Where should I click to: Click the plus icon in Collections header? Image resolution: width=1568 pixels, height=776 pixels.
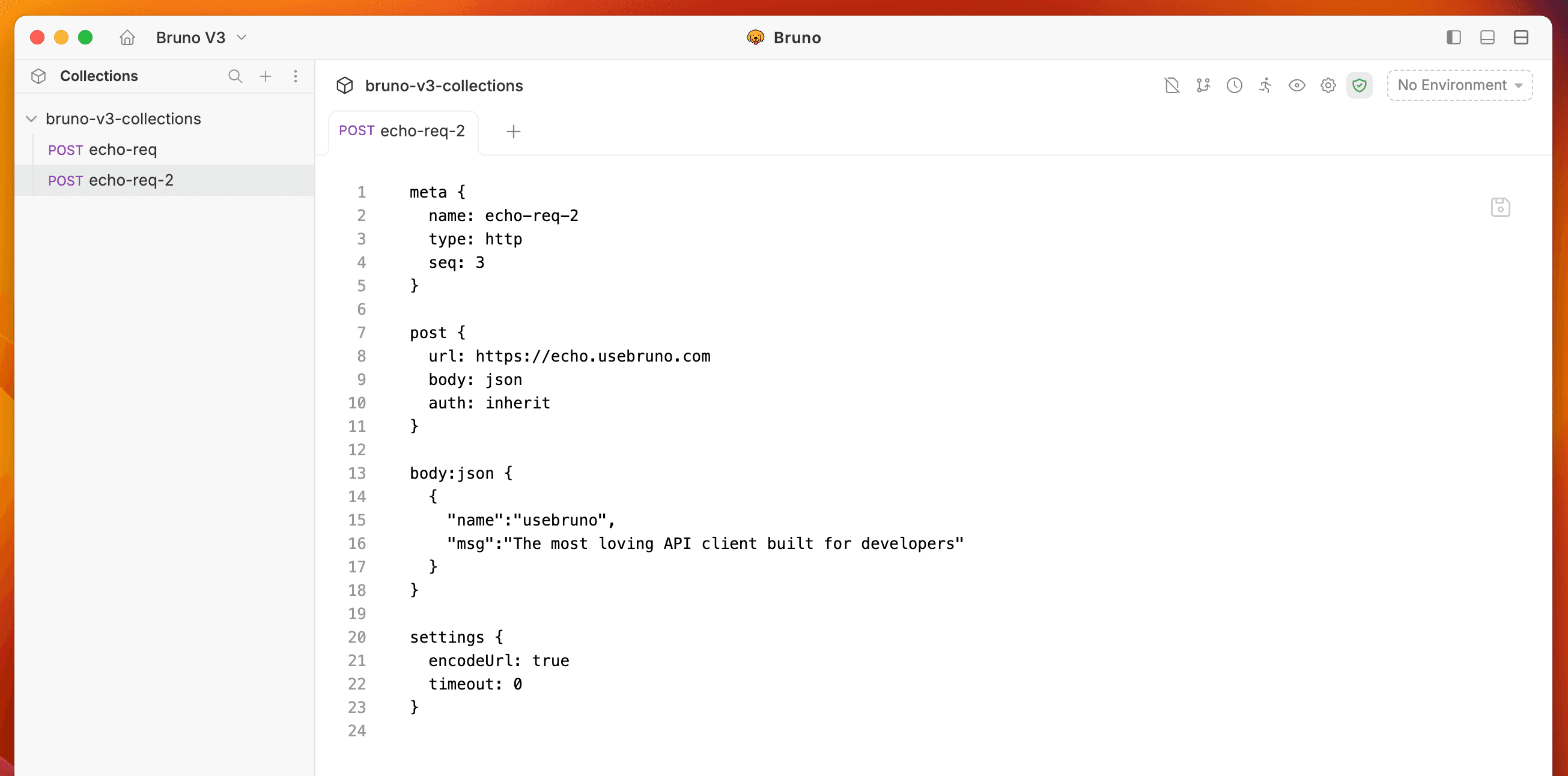266,76
